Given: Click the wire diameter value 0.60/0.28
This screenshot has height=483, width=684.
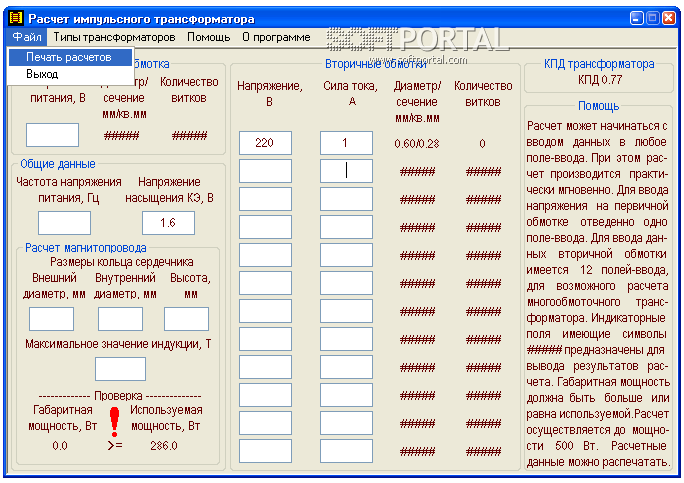Looking at the screenshot, I should click(x=417, y=144).
